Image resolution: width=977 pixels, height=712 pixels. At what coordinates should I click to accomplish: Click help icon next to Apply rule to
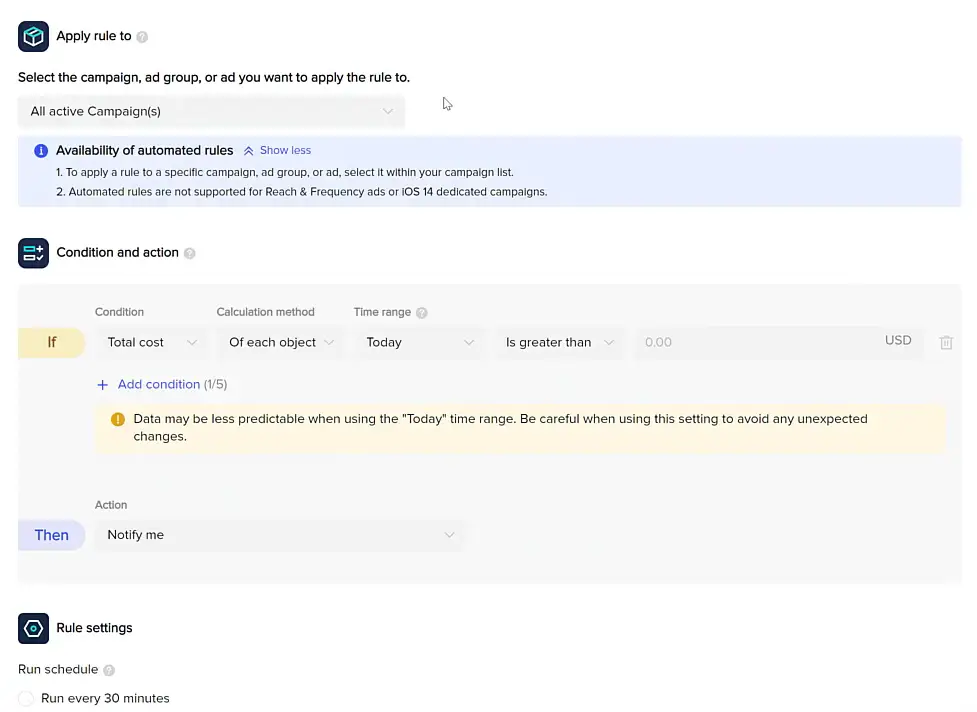point(142,37)
